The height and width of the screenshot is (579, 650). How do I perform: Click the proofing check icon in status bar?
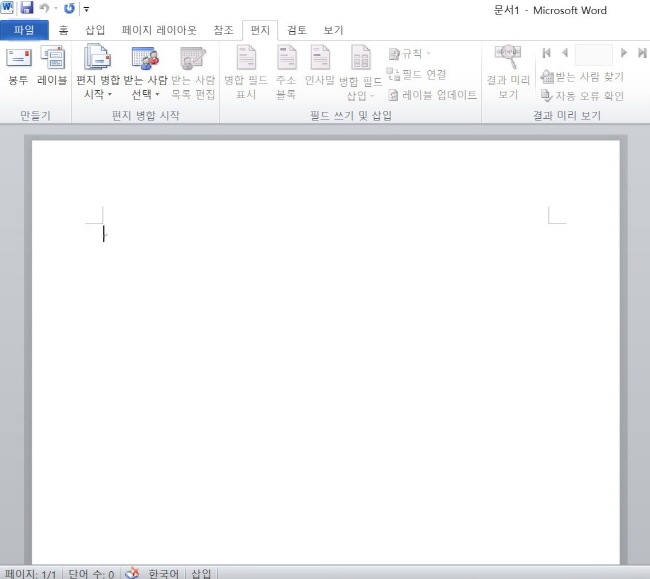pyautogui.click(x=132, y=573)
